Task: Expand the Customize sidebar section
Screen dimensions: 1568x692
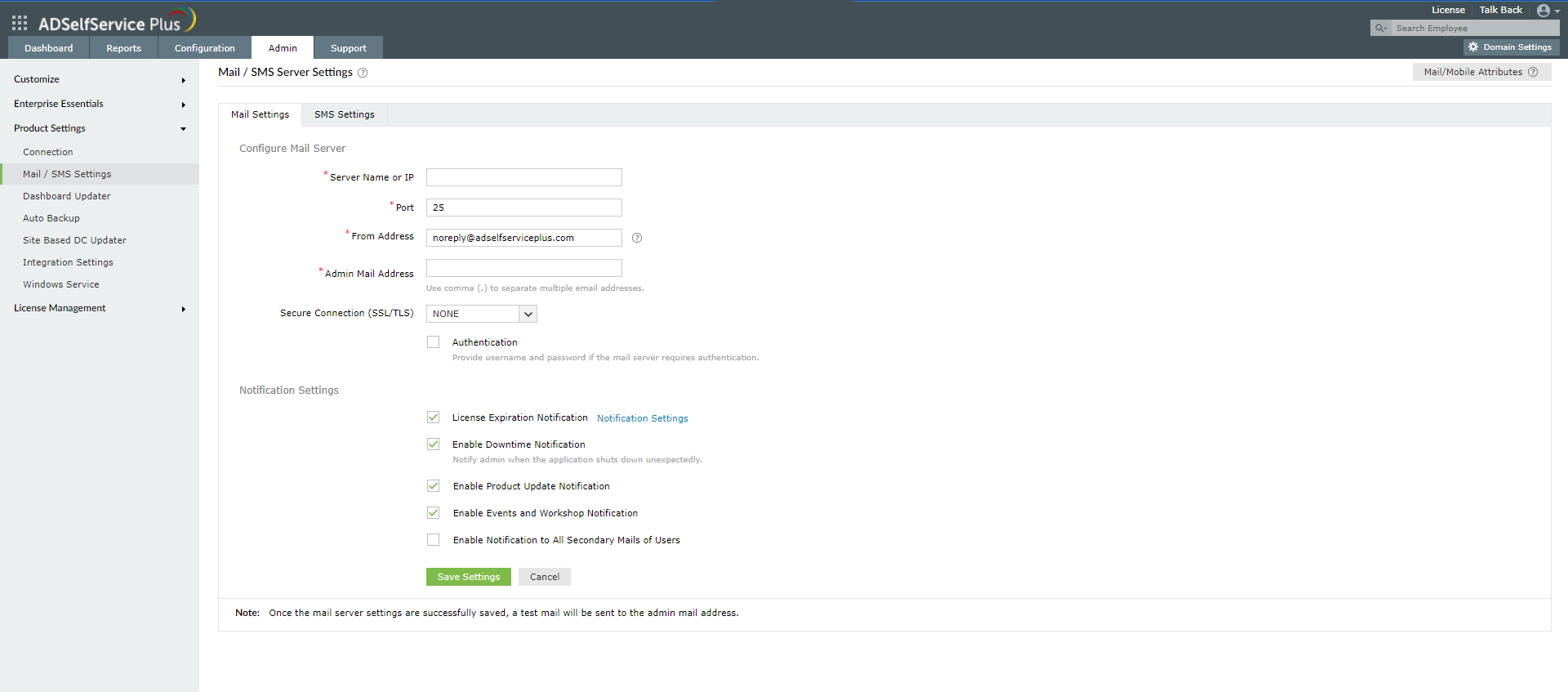Action: [x=100, y=79]
